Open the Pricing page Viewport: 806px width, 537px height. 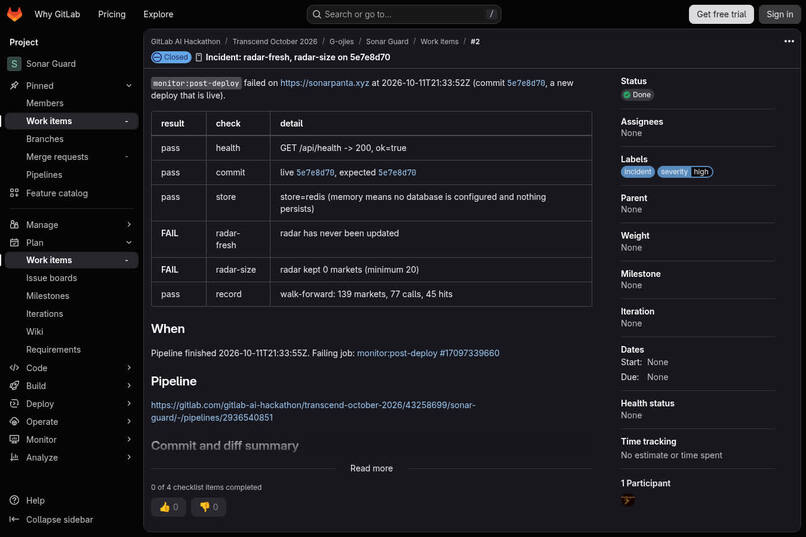coord(112,14)
